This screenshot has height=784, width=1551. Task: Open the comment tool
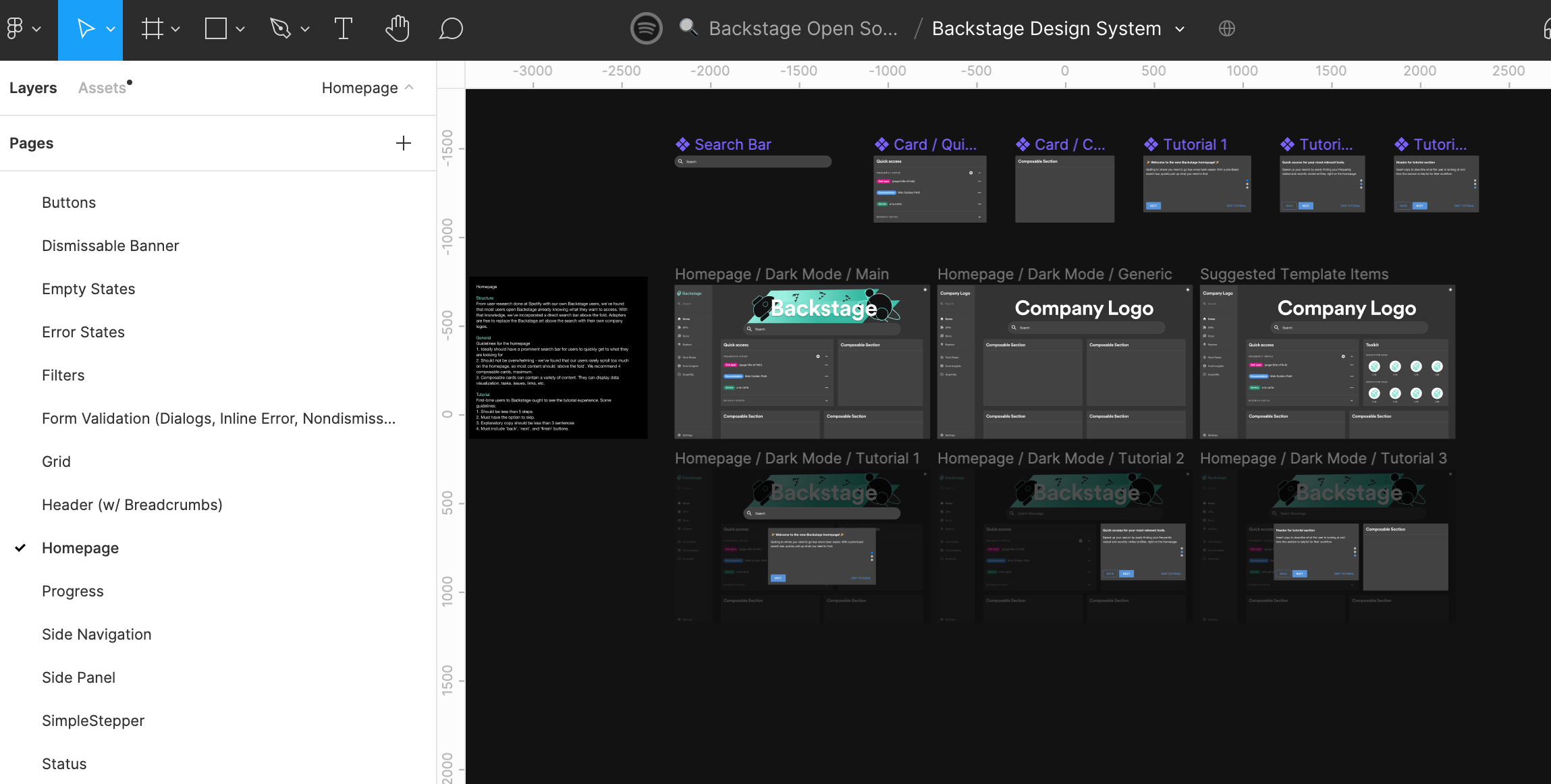[x=450, y=28]
